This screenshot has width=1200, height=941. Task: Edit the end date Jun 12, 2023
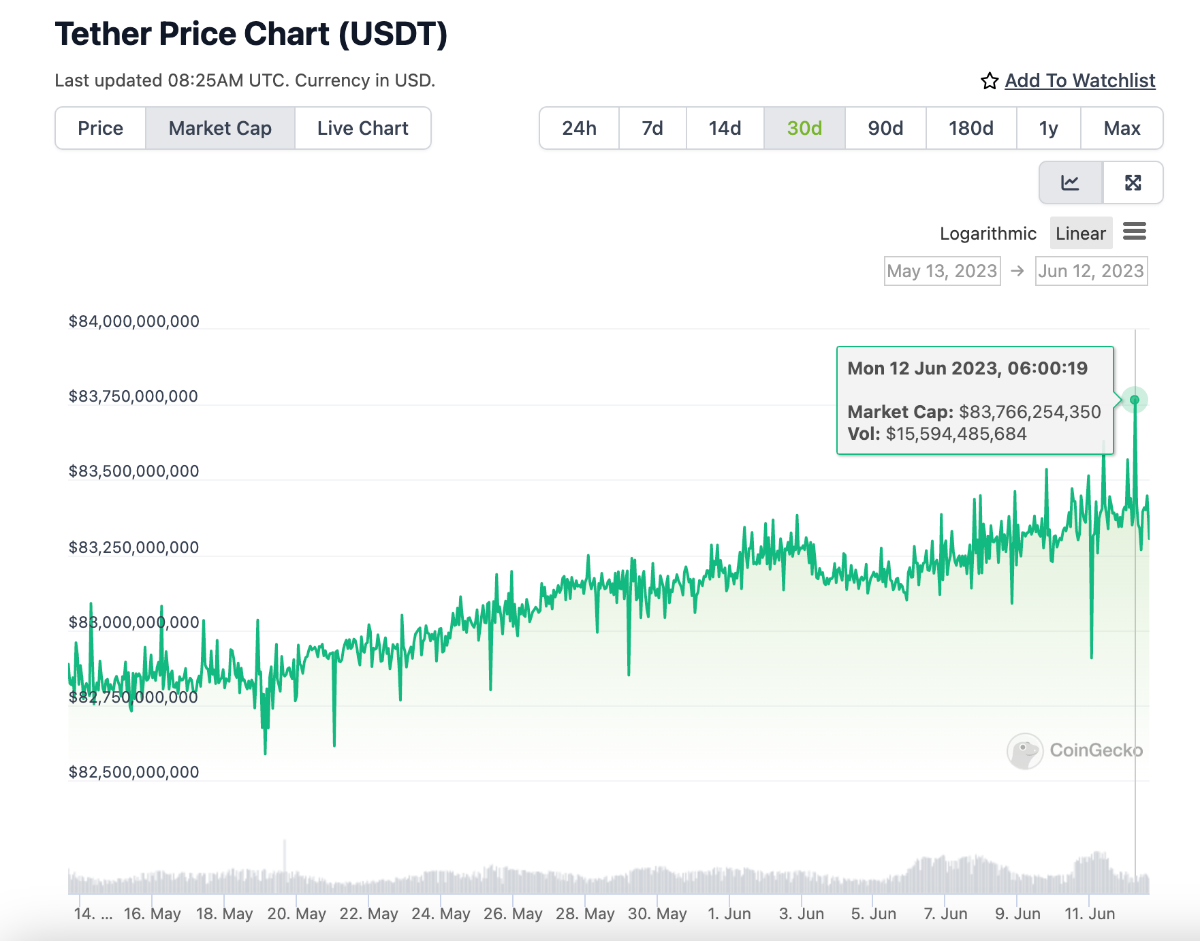pyautogui.click(x=1091, y=271)
